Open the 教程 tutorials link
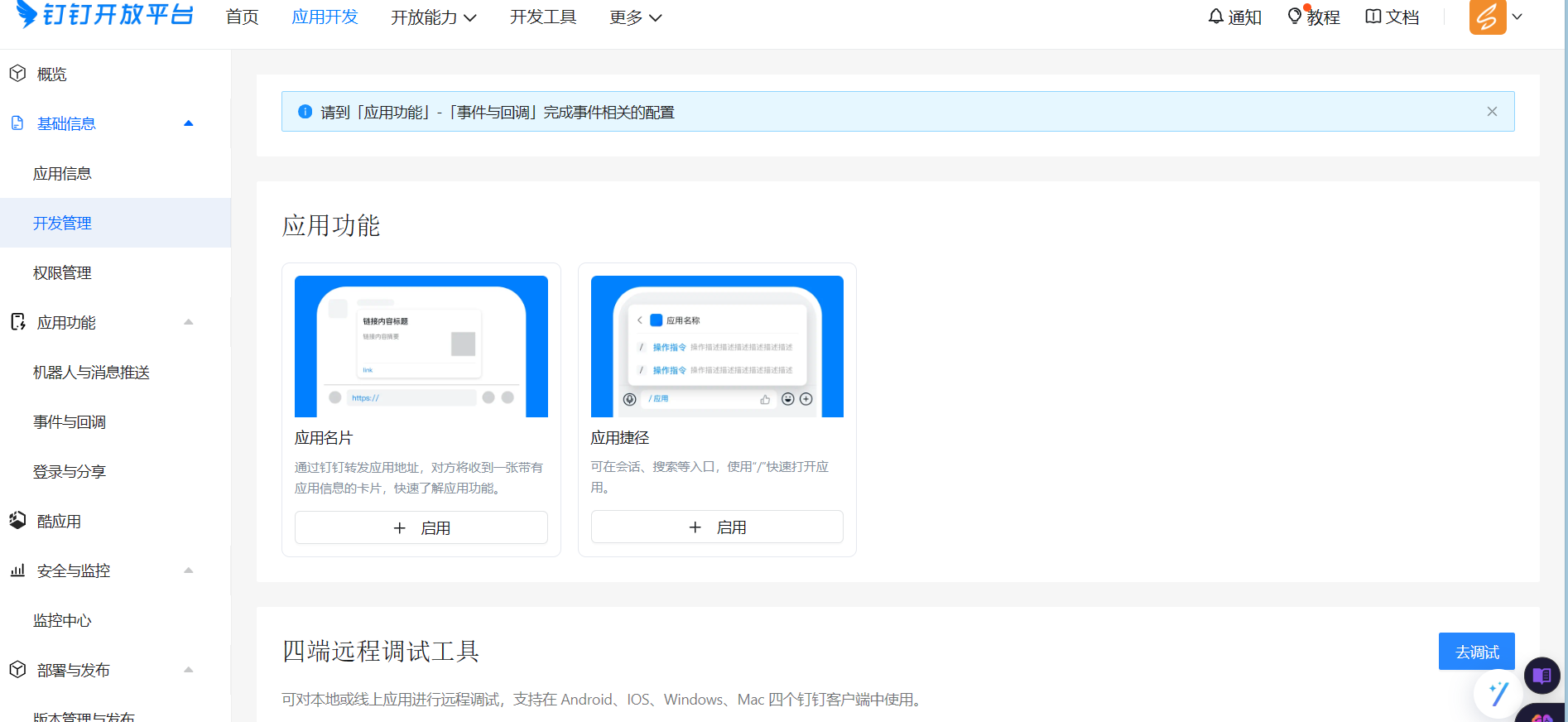The height and width of the screenshot is (722, 1568). pyautogui.click(x=1314, y=17)
